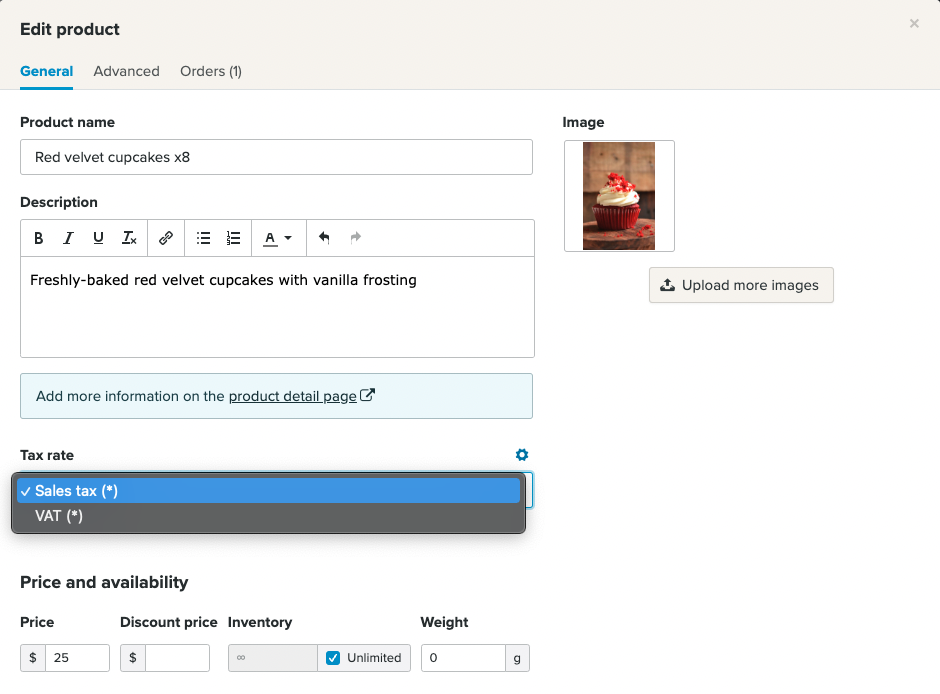The width and height of the screenshot is (940, 694).
Task: Open the Orders (1) tab
Action: click(x=210, y=71)
